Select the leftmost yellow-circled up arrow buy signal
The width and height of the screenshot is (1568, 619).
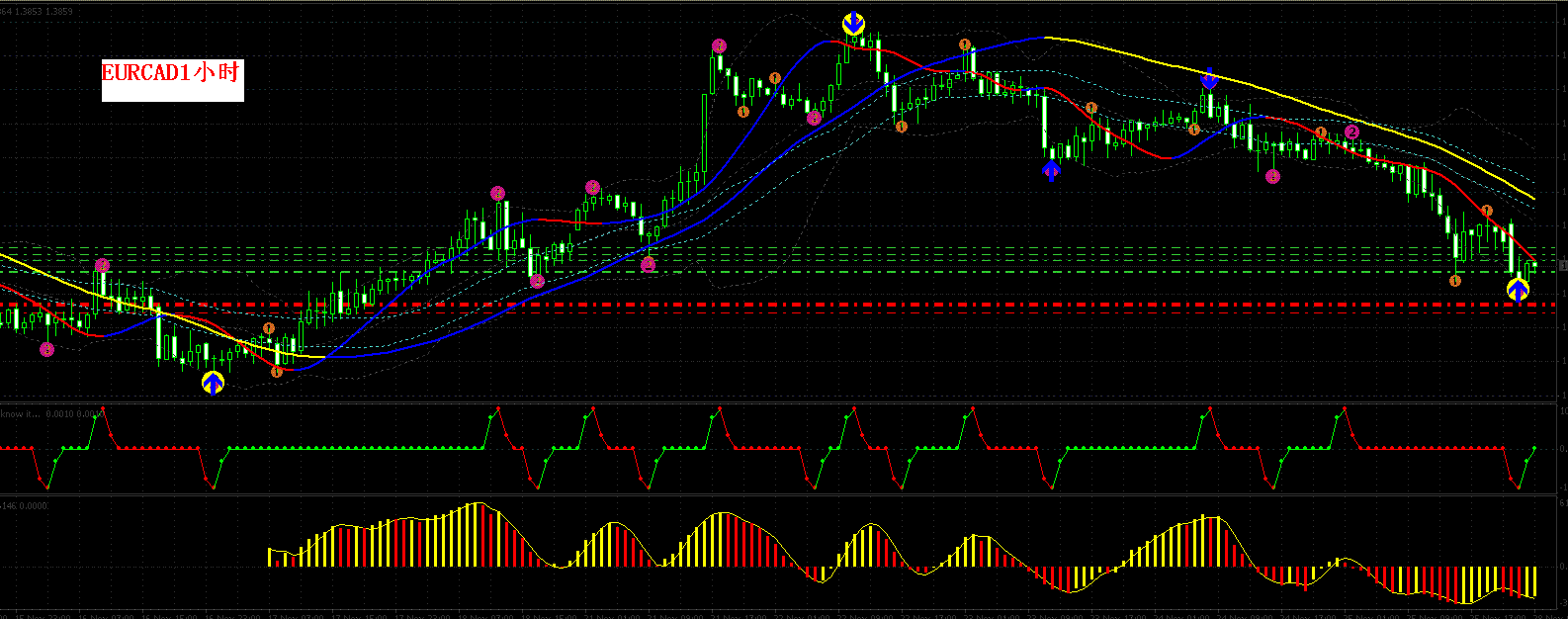coord(213,383)
